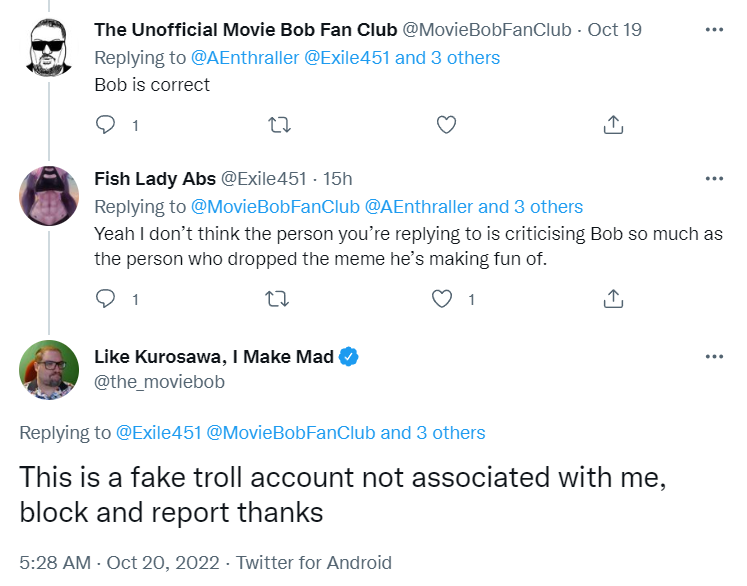Retweet Fish Lady Abs tweet

coord(280,298)
